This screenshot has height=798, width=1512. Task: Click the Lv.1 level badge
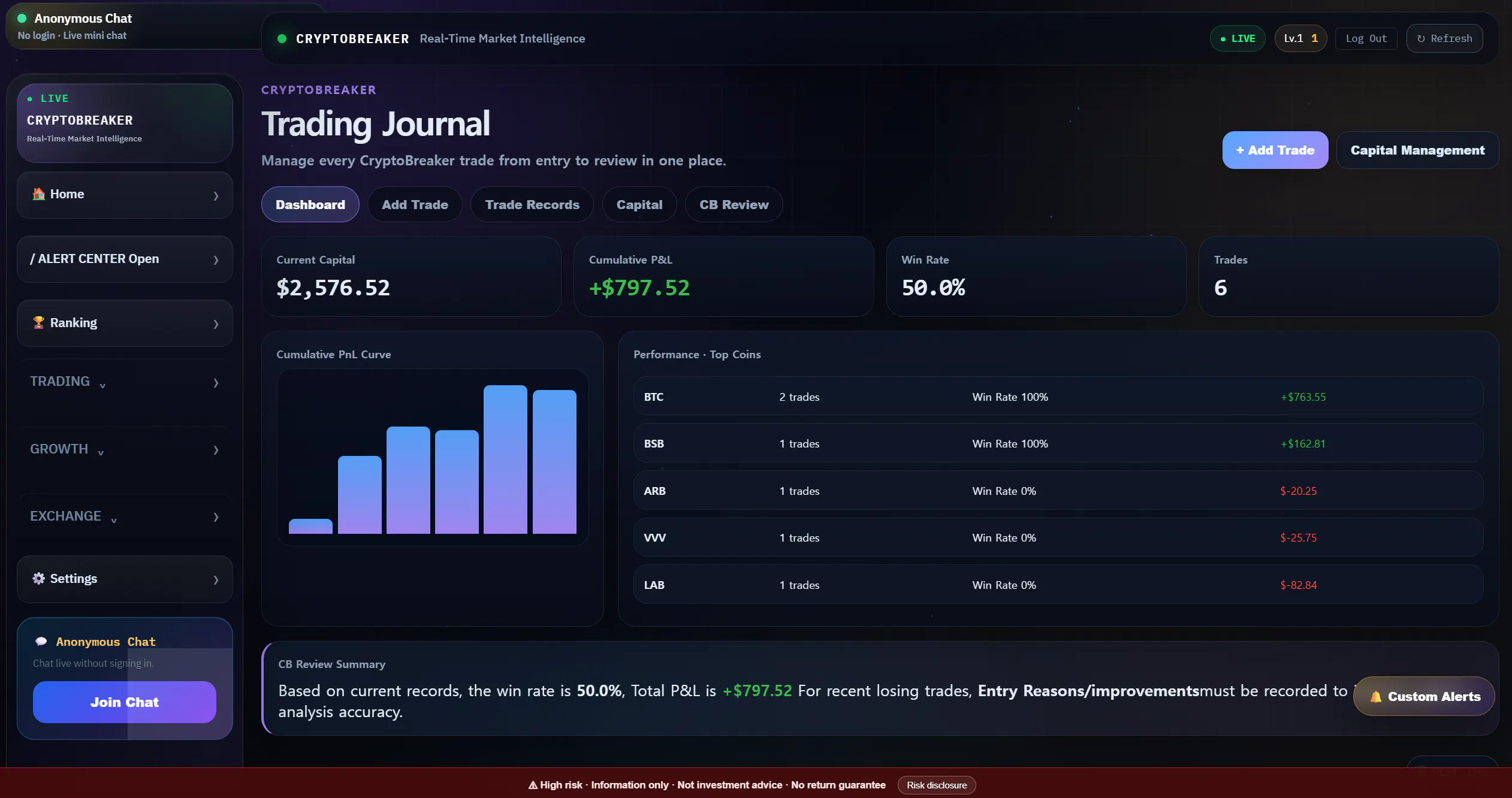(1300, 38)
